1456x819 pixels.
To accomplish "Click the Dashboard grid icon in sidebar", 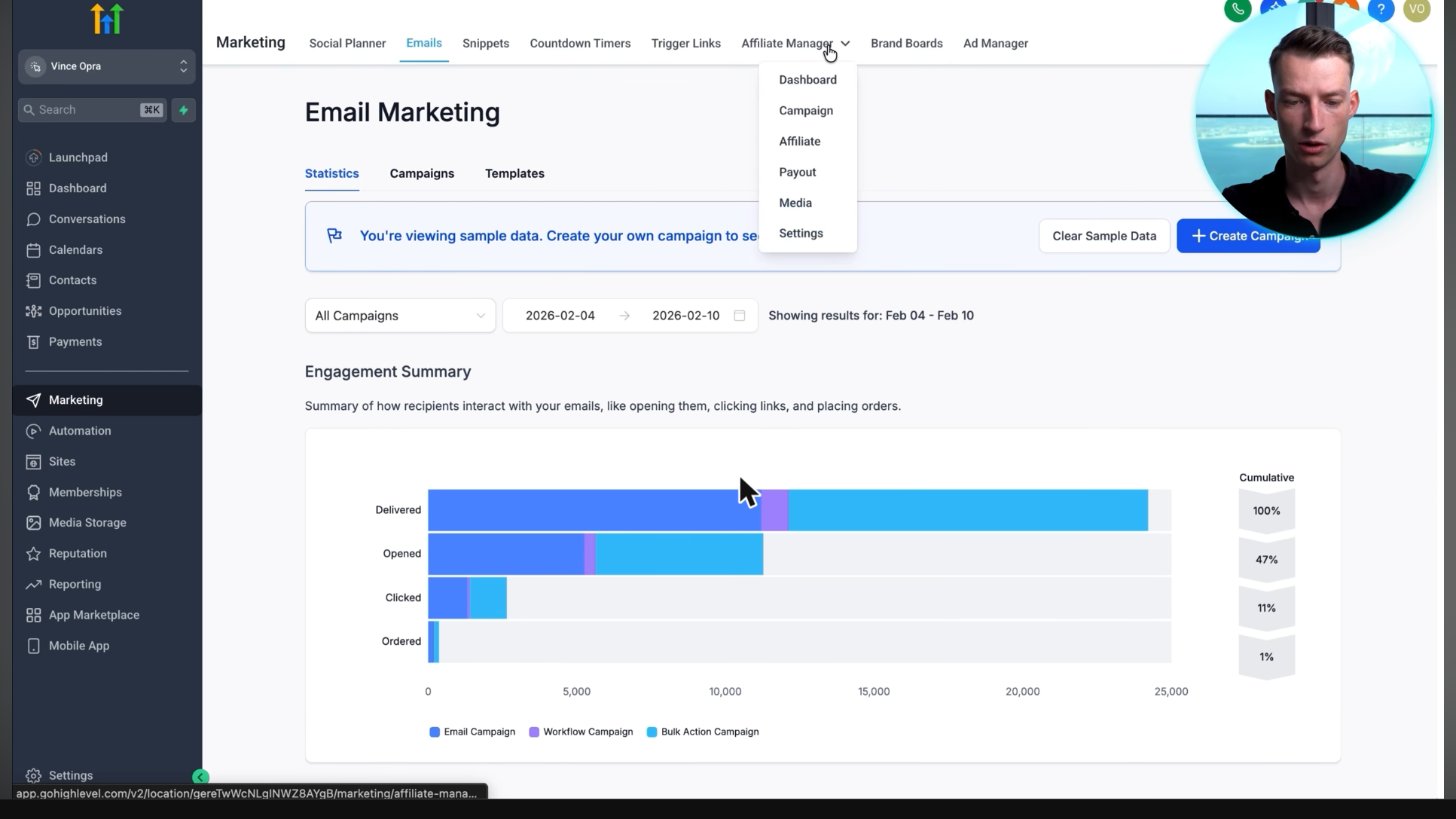I will [x=33, y=189].
